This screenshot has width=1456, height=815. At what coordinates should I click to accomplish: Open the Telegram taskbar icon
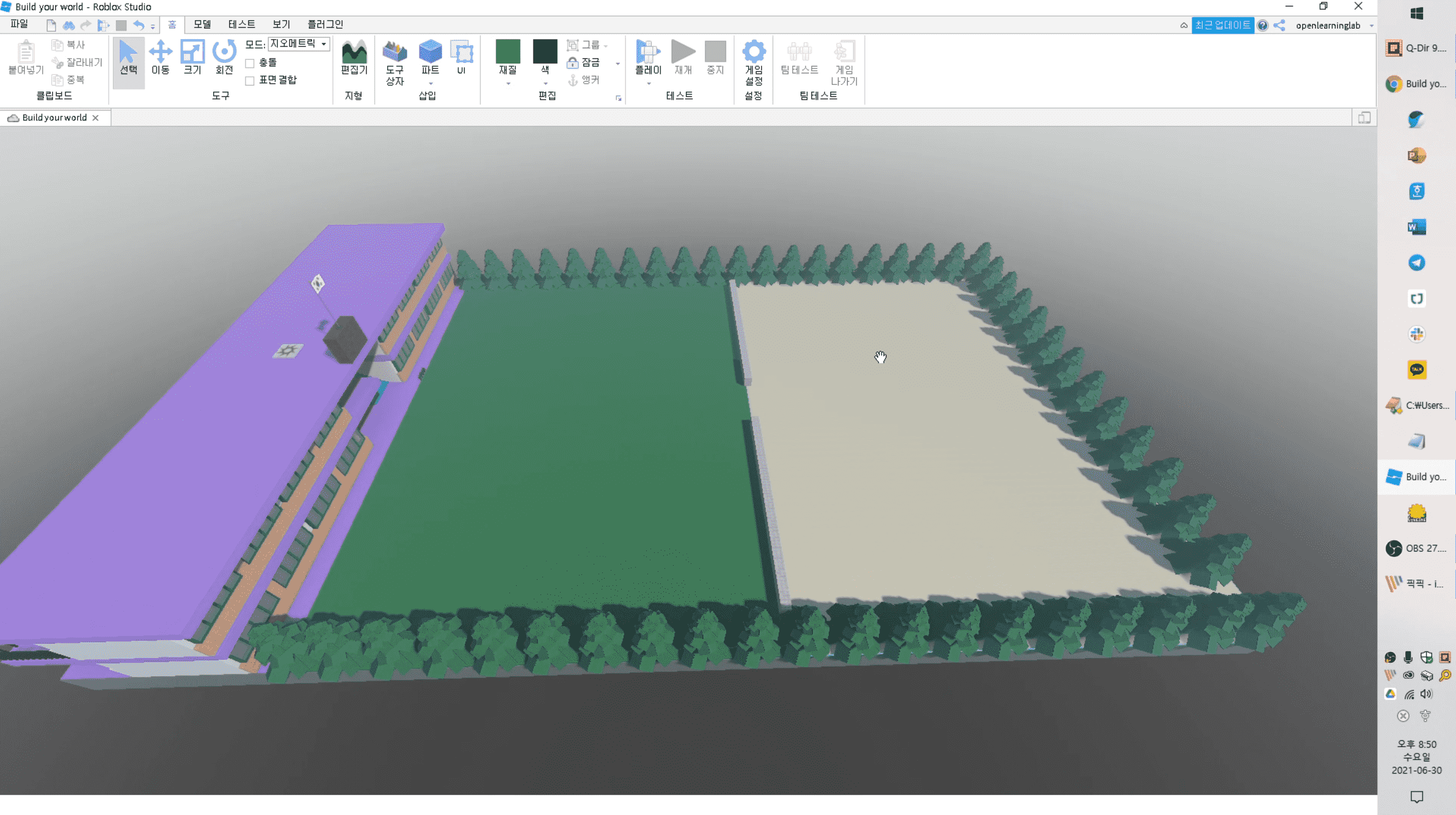click(1416, 263)
